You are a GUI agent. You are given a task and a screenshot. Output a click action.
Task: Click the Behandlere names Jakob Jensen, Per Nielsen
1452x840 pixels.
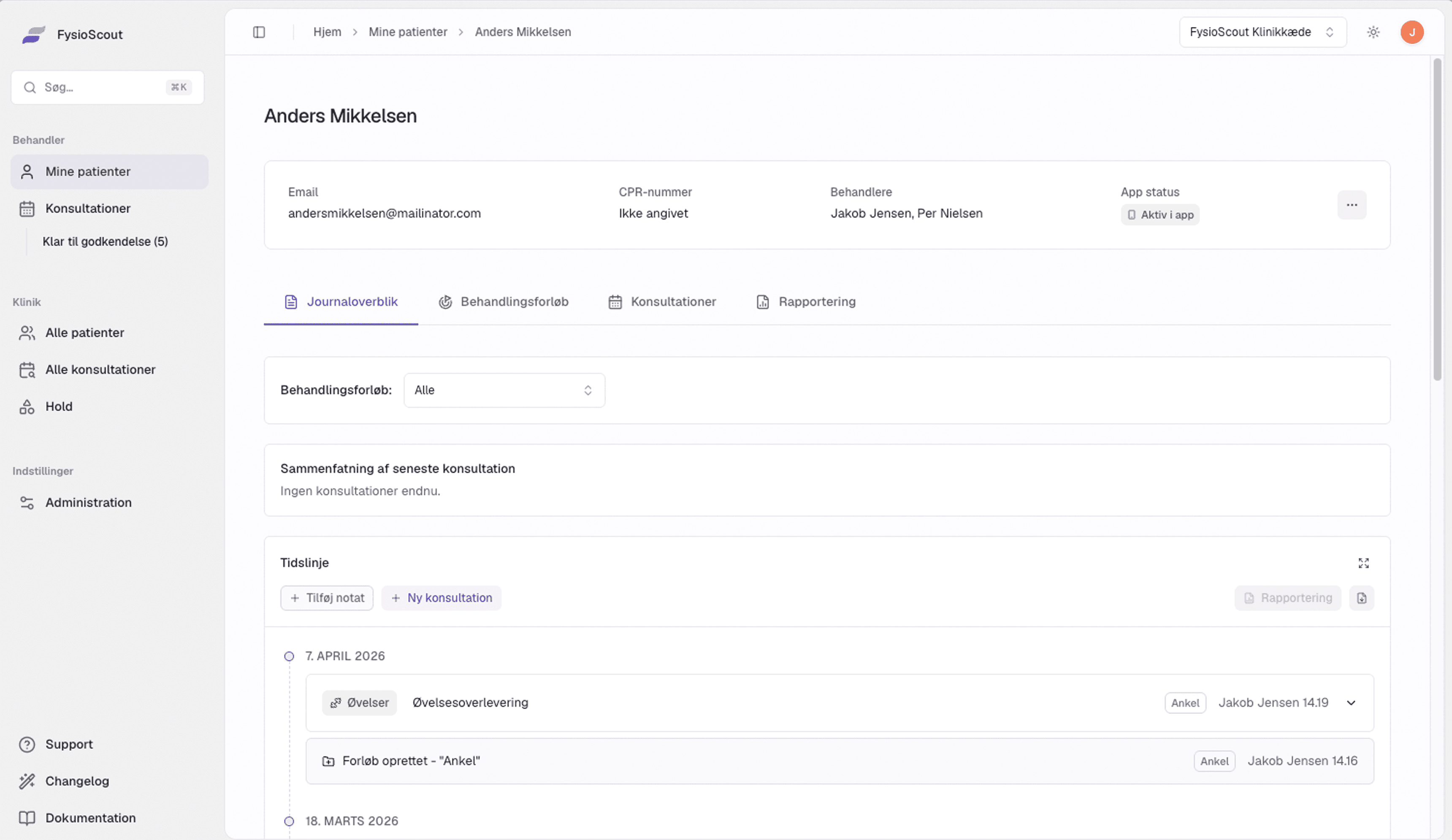(x=907, y=213)
